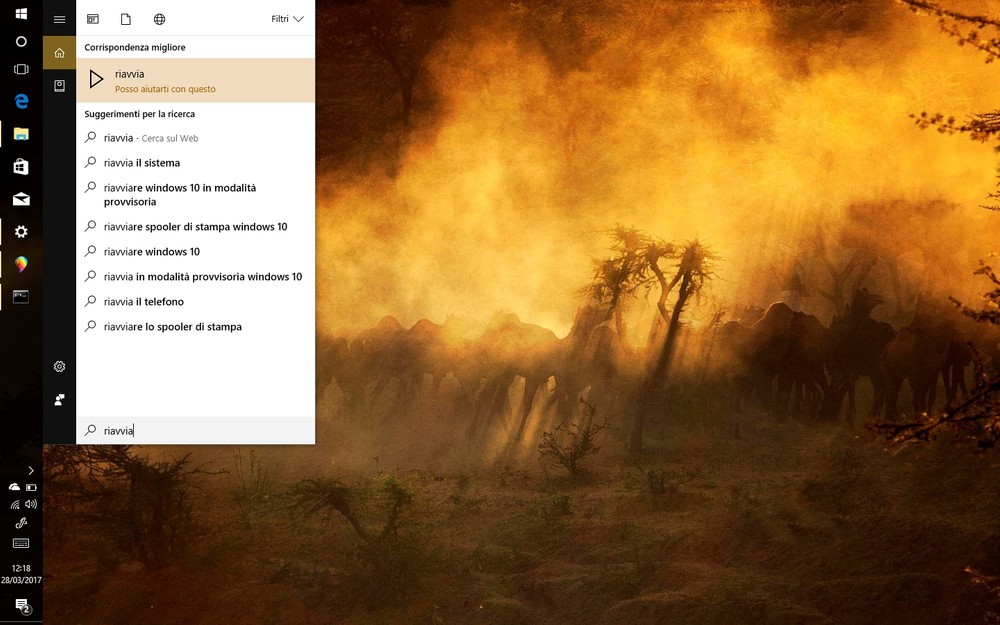Click the Corrispondenza migliore heading
The image size is (1000, 625).
click(135, 47)
